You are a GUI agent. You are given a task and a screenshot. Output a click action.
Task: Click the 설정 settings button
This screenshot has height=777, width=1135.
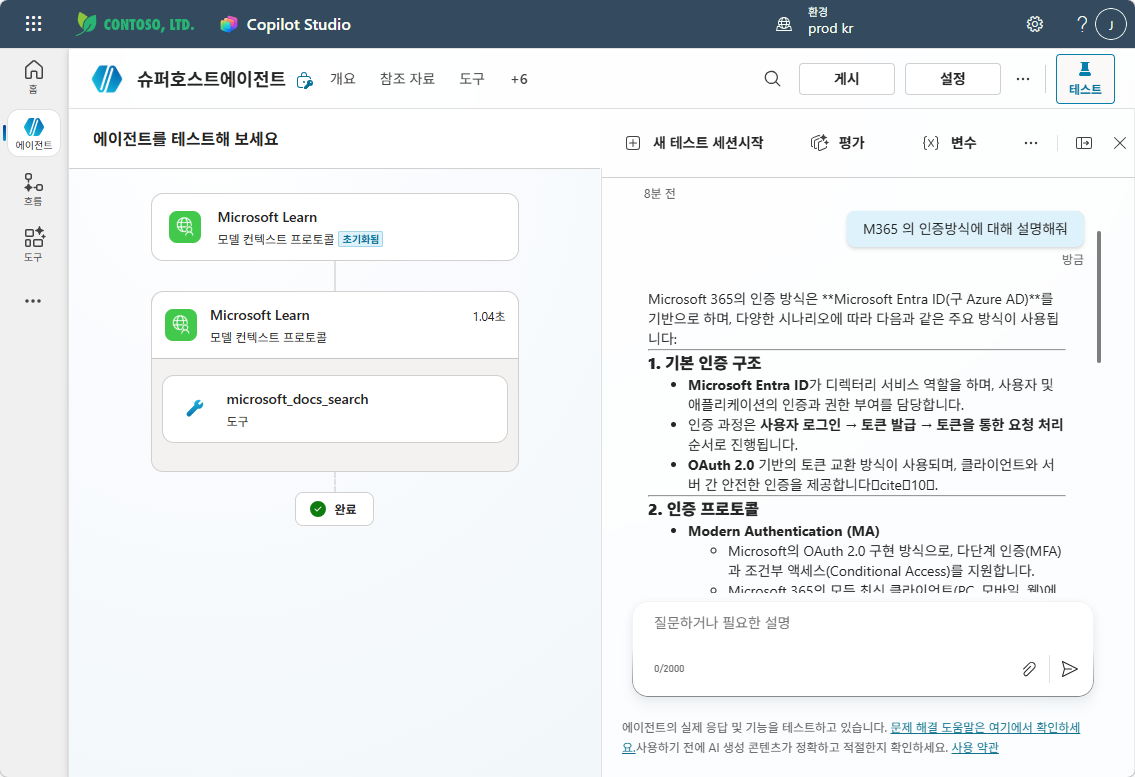click(x=953, y=79)
